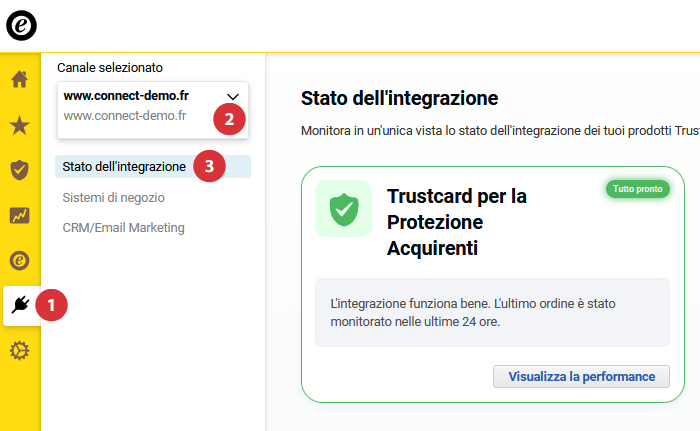Open the circular e-badge sidebar section
Image resolution: width=700 pixels, height=431 pixels.
(19, 260)
